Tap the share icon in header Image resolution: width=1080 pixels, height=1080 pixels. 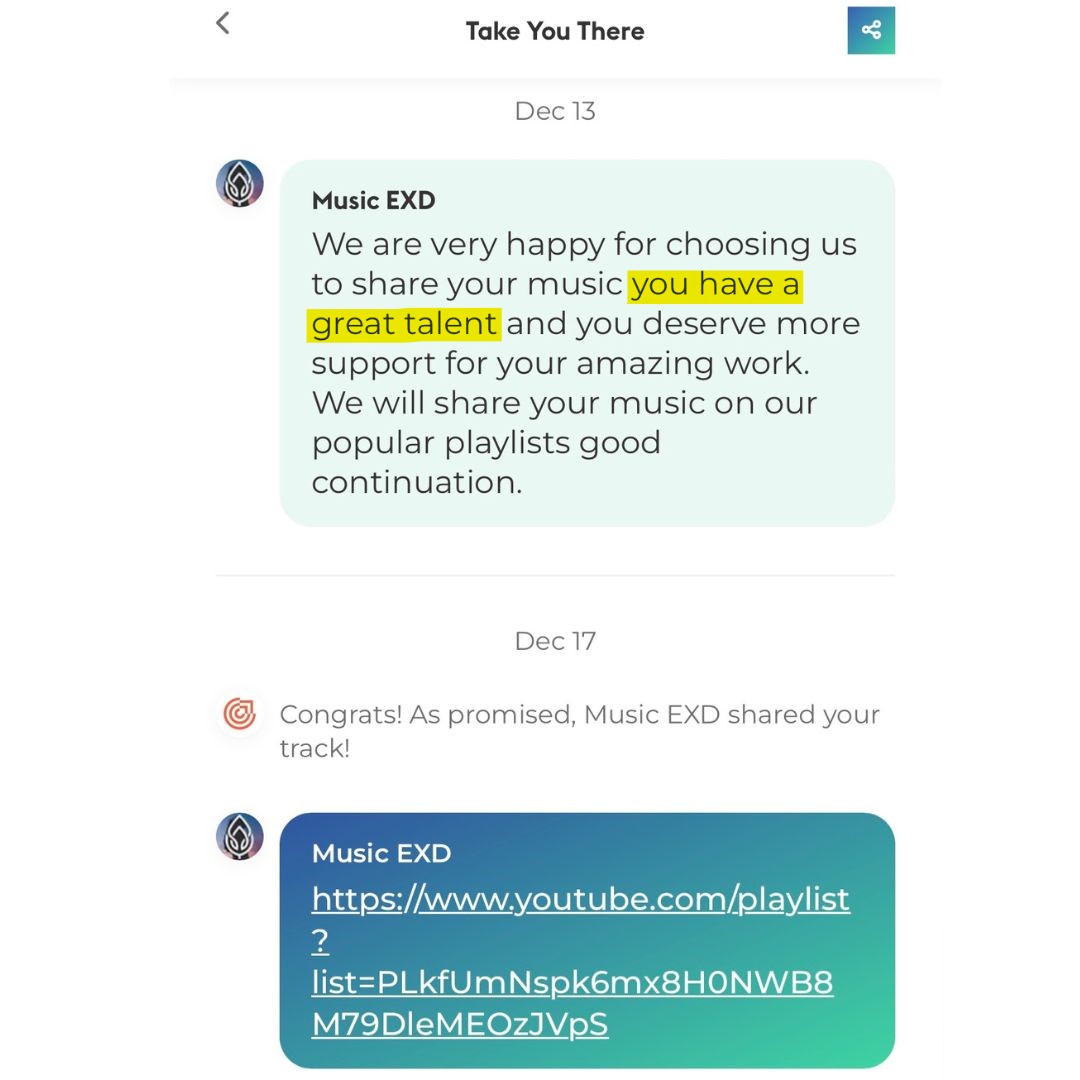pyautogui.click(x=871, y=30)
